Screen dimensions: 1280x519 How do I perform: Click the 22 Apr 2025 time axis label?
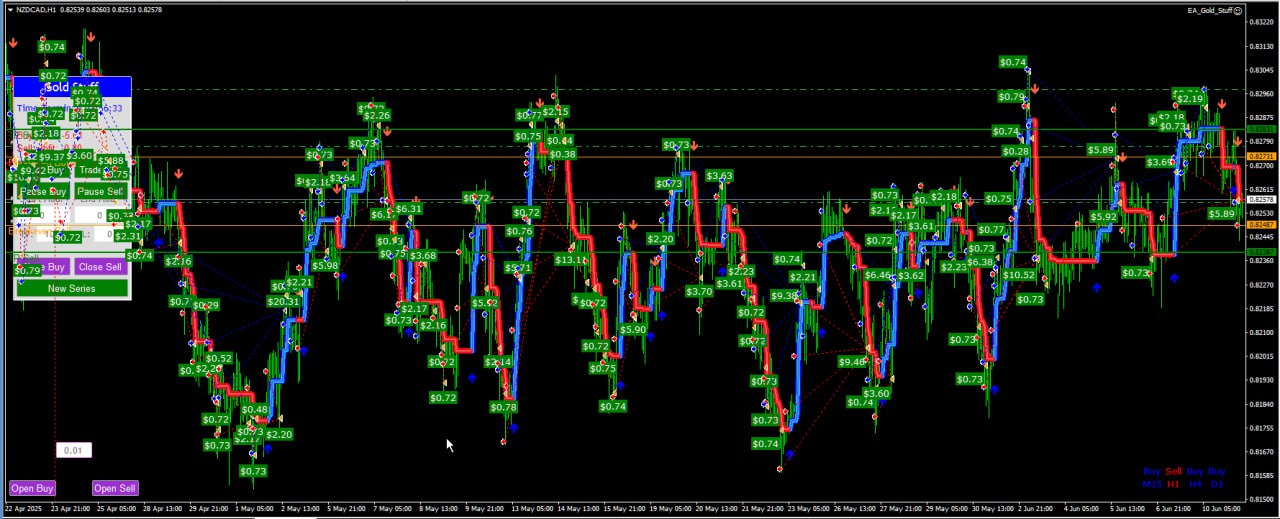[24, 508]
